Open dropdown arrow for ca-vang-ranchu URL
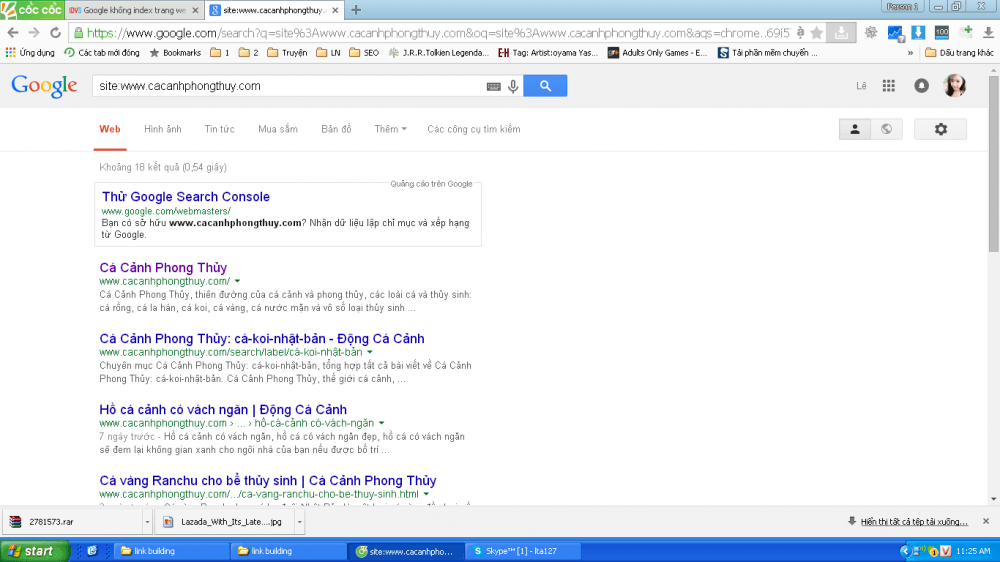Viewport: 1000px width, 562px height. [x=426, y=494]
